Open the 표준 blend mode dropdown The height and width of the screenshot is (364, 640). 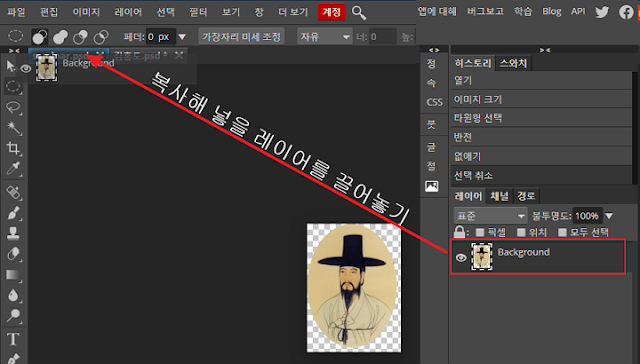coord(491,215)
